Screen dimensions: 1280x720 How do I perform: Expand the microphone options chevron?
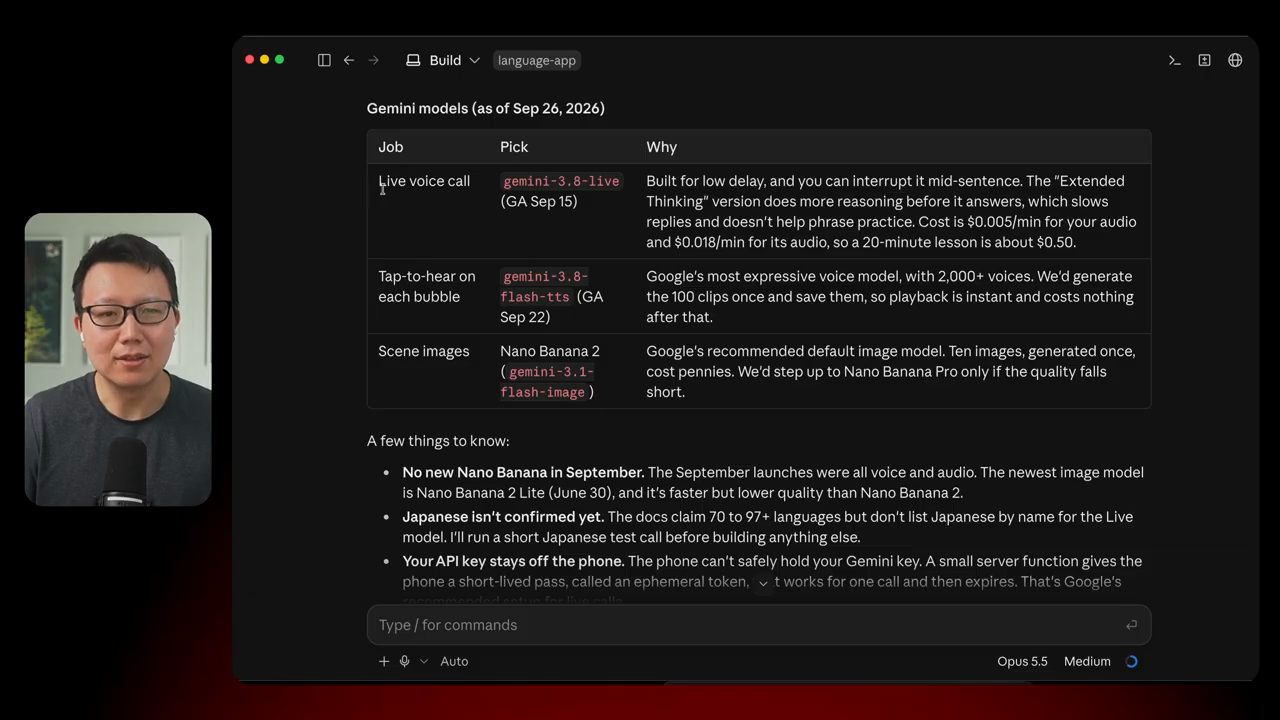click(424, 661)
